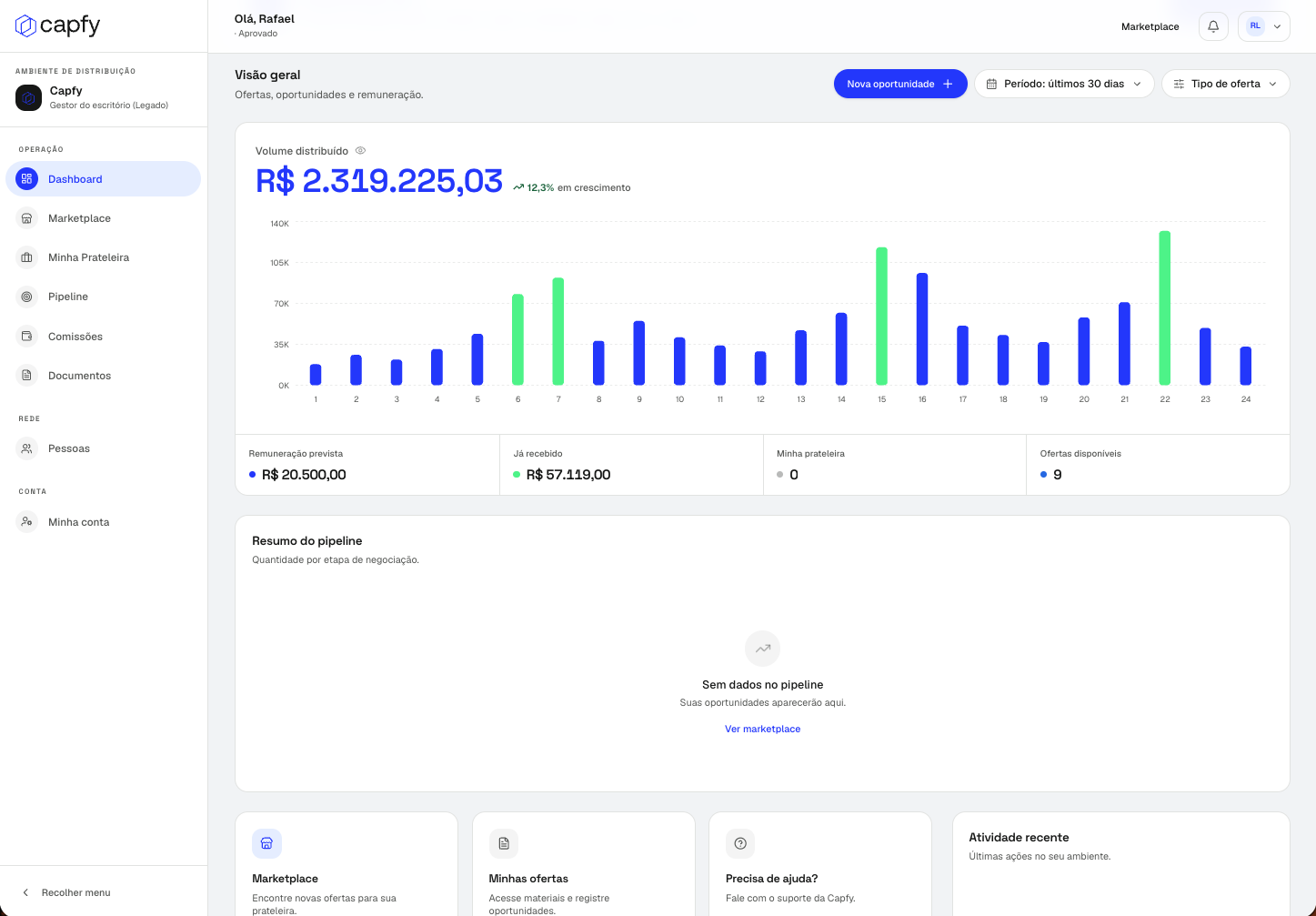Toggle Volume distribuído visibility eye
Viewport: 1316px width, 916px height.
click(x=360, y=151)
